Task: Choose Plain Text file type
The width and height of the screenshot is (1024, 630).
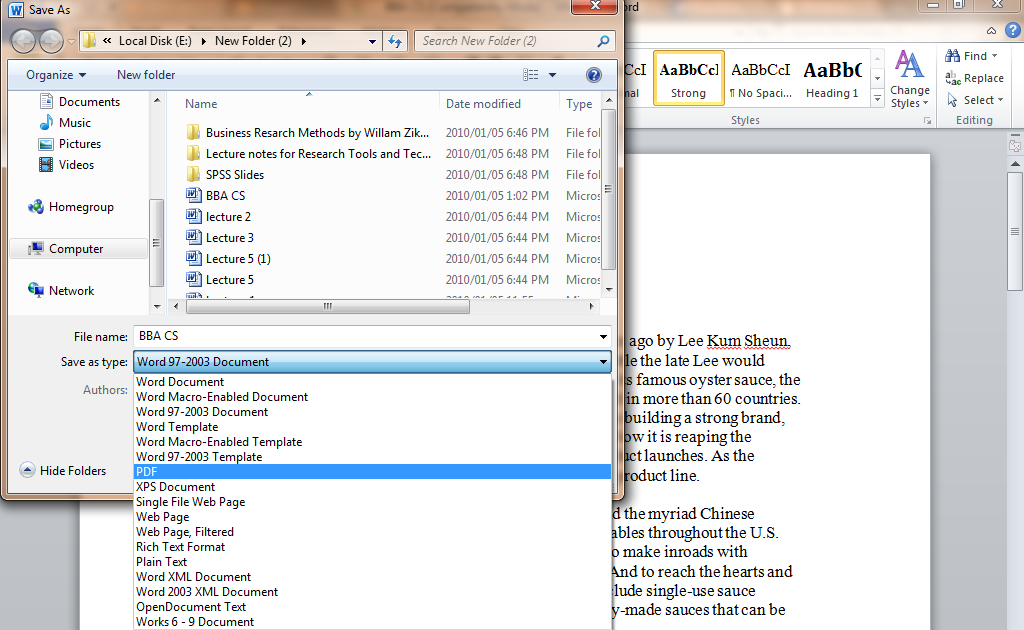Action: tap(372, 562)
